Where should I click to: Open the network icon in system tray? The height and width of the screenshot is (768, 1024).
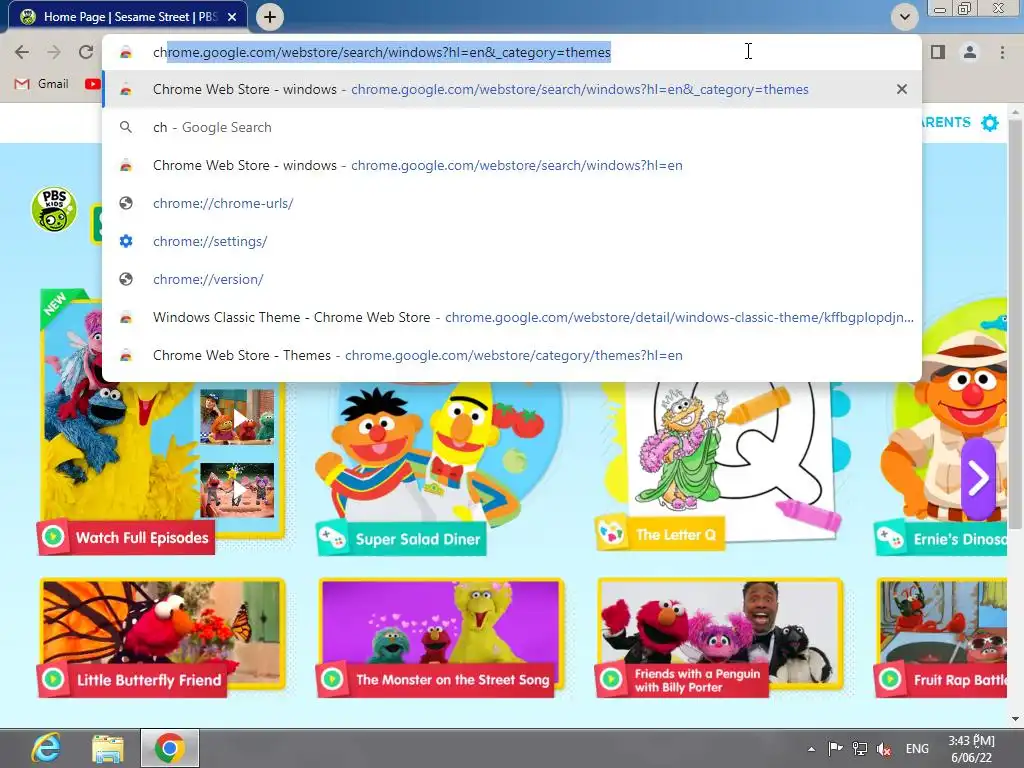tap(860, 748)
